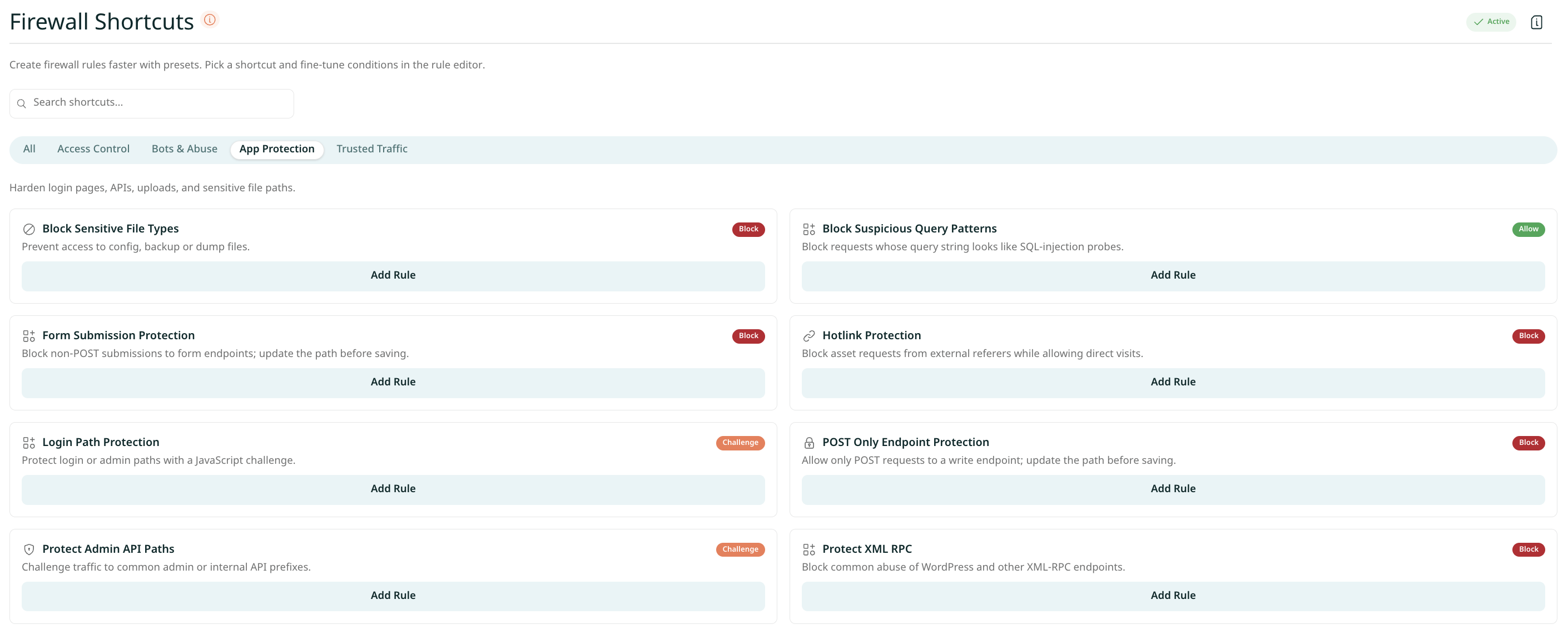Click the Block badge on POST Only Endpoint
The width and height of the screenshot is (1568, 644).
[x=1529, y=443]
